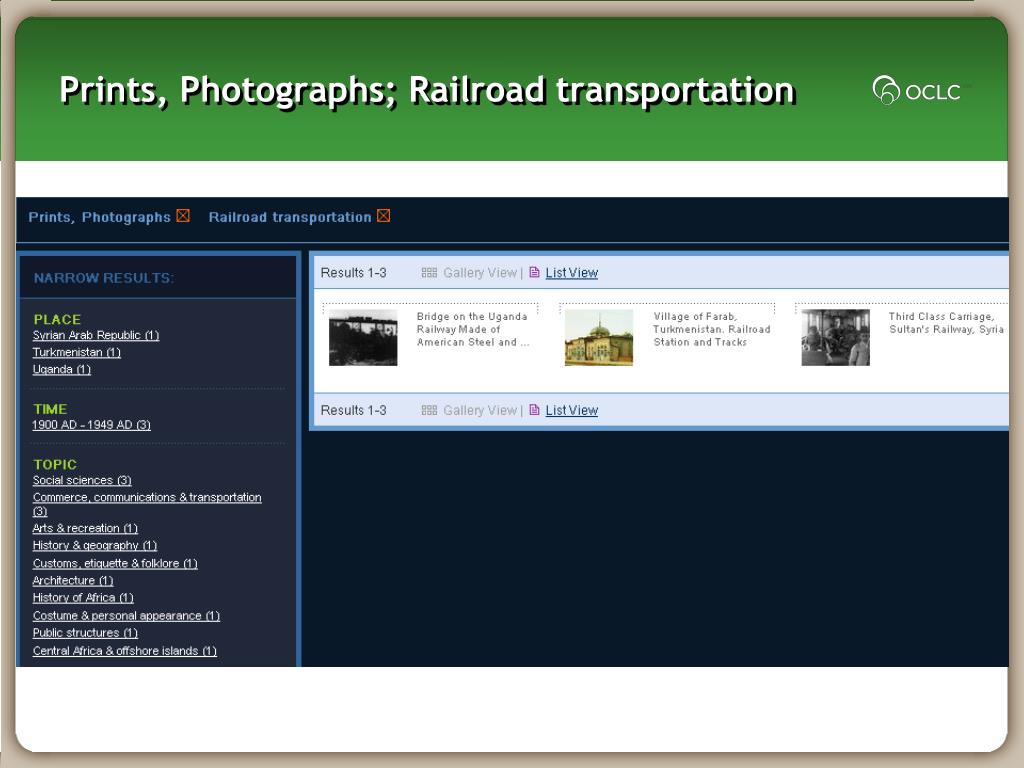The image size is (1024, 768).
Task: Open the bottom List View link
Action: click(x=571, y=411)
